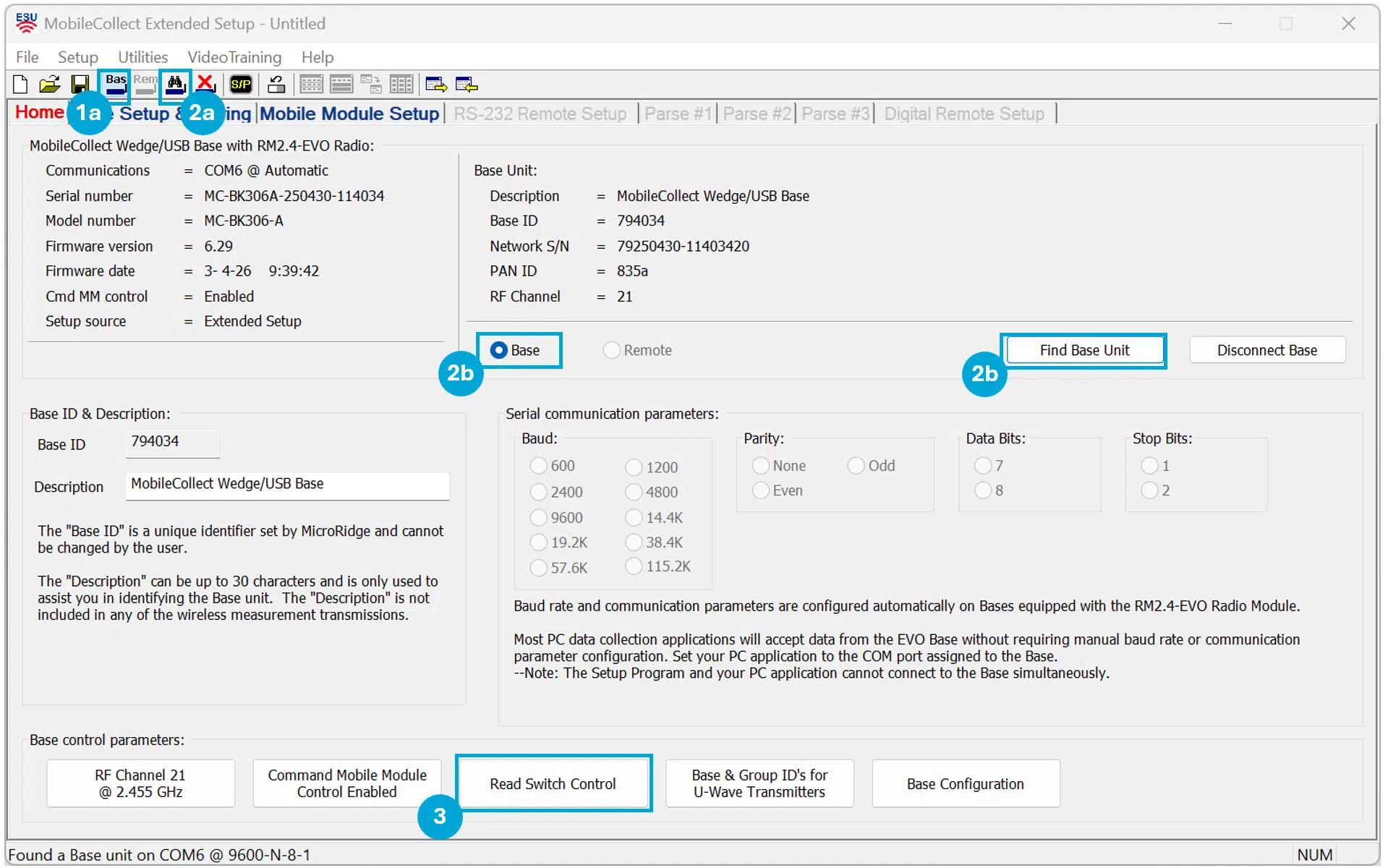The image size is (1383, 868).
Task: Click the Base ID field showing 794034
Action: (x=172, y=443)
